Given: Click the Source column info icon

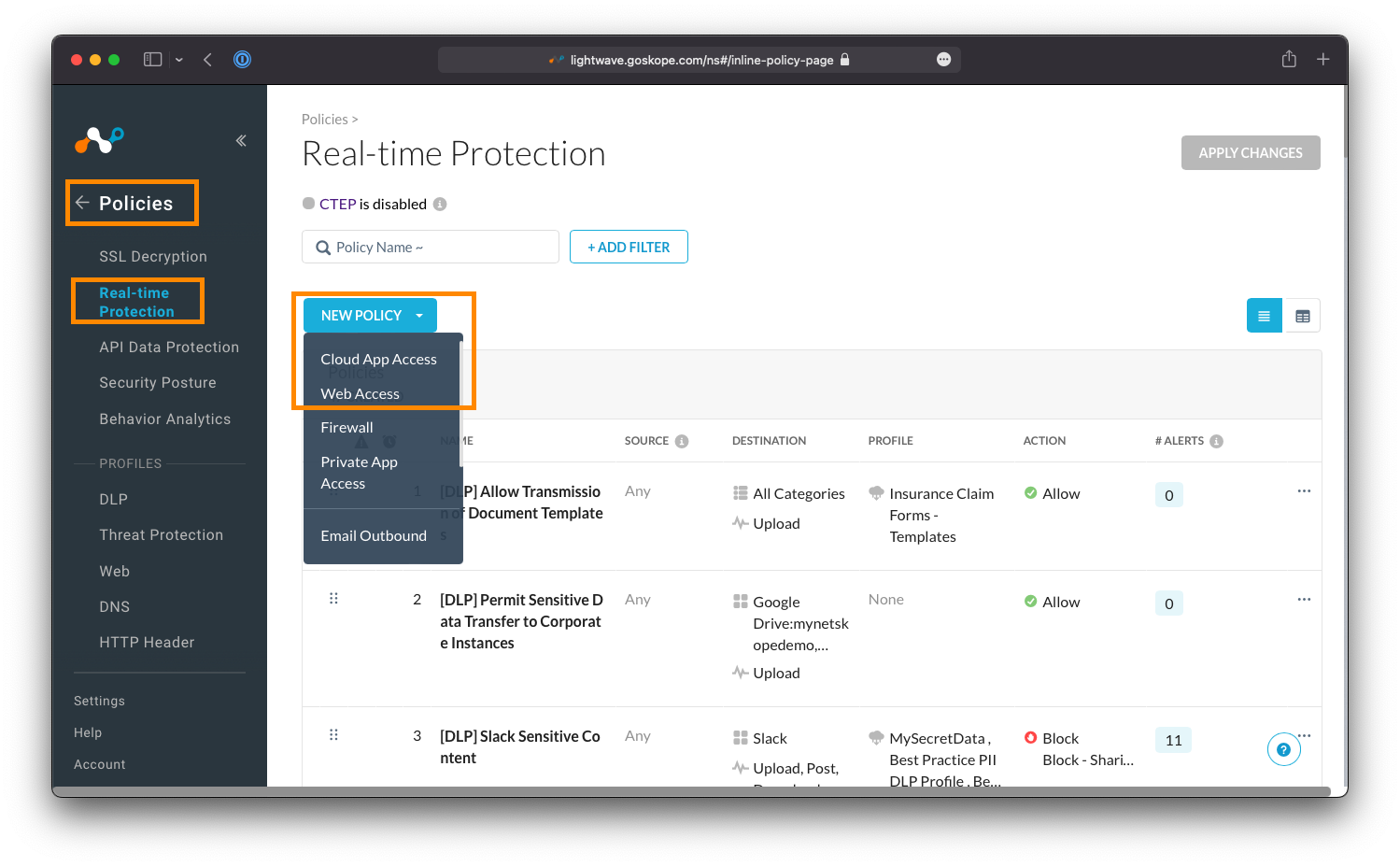Looking at the screenshot, I should [682, 441].
